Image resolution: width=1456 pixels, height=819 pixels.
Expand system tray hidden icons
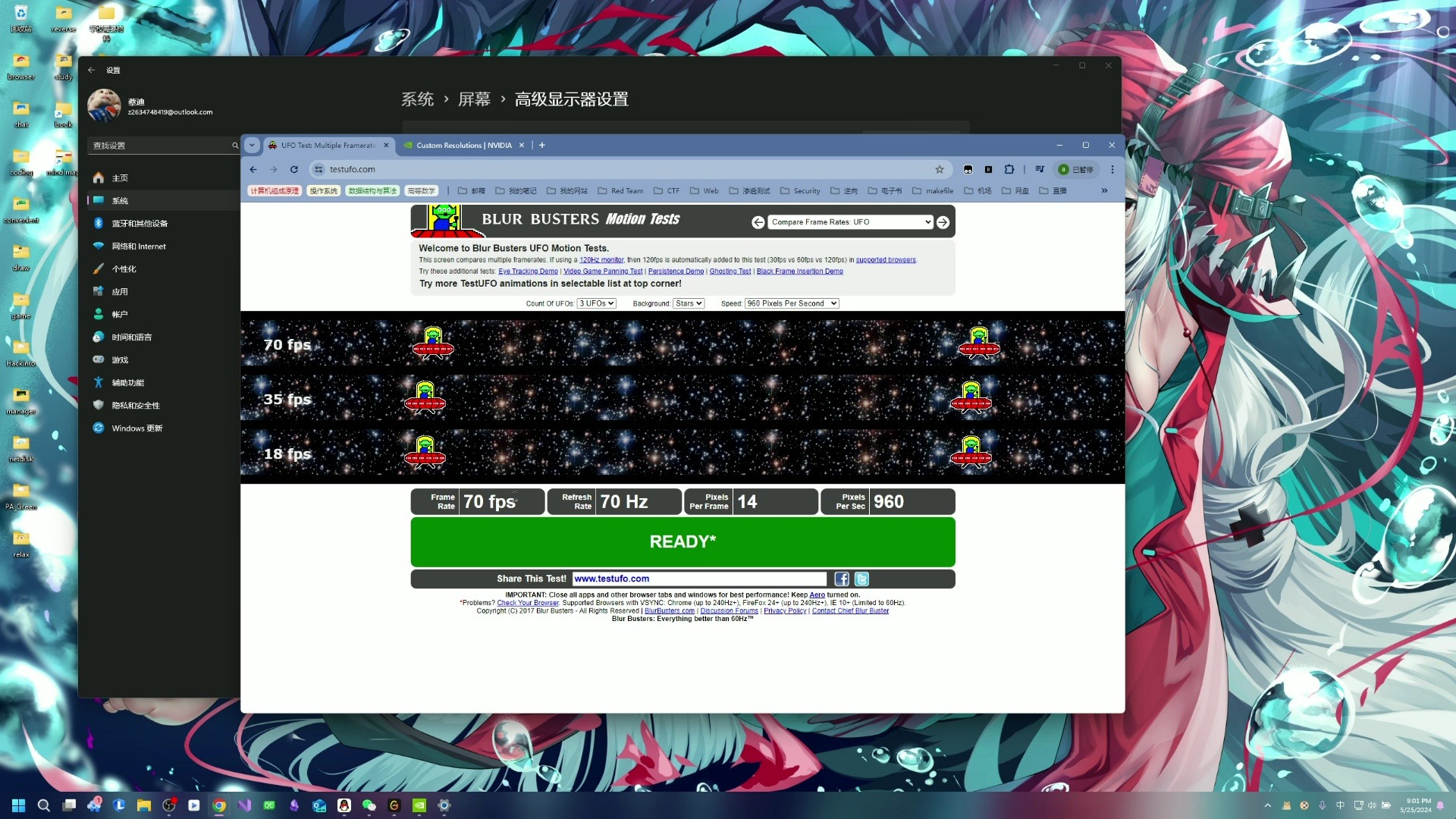click(1268, 805)
